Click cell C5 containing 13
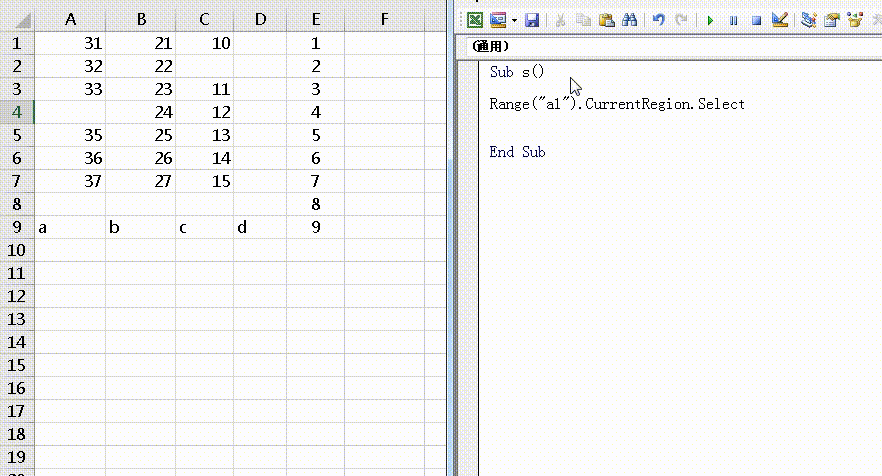882x476 pixels. click(204, 135)
